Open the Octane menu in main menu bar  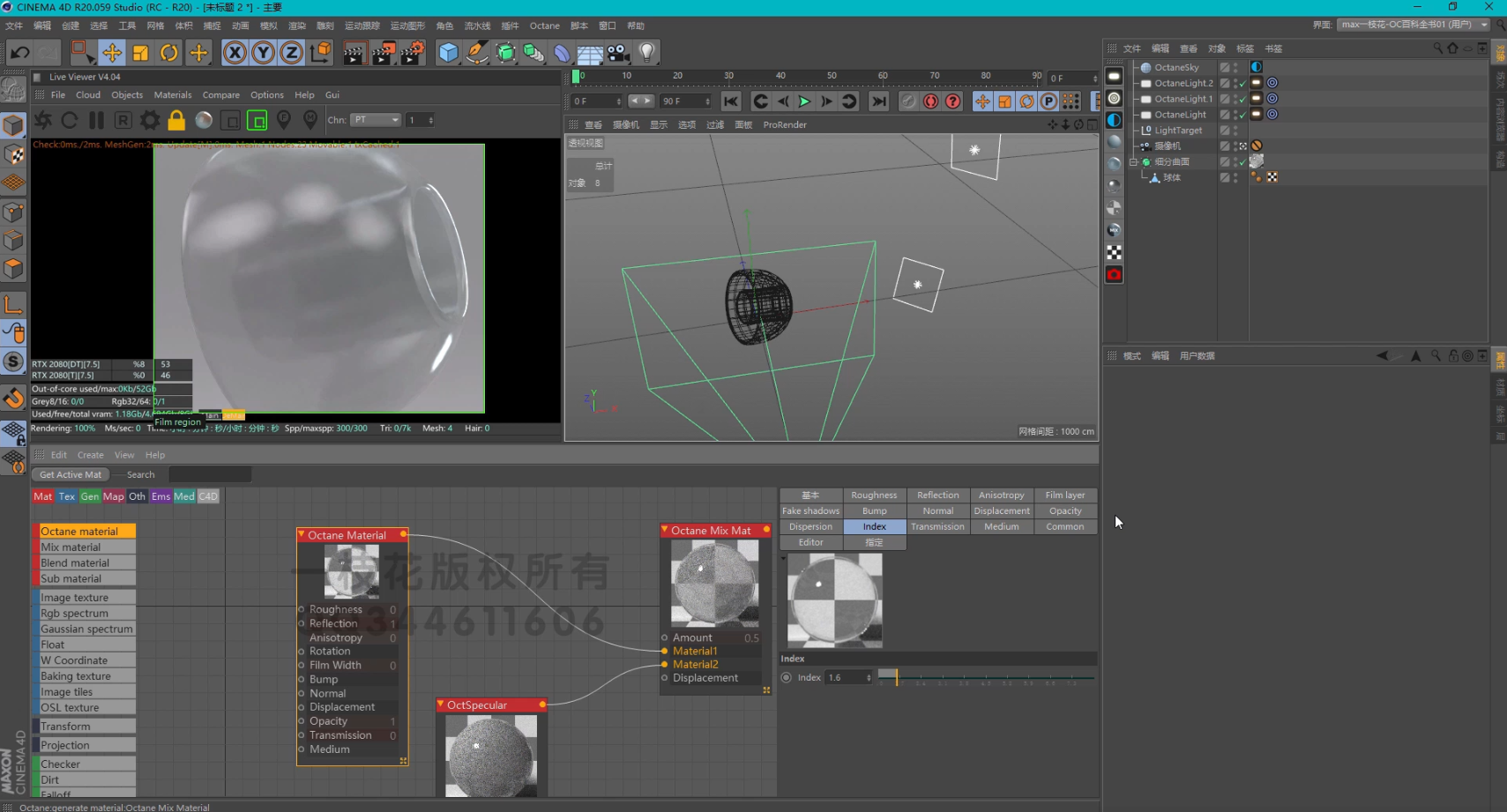(x=544, y=26)
